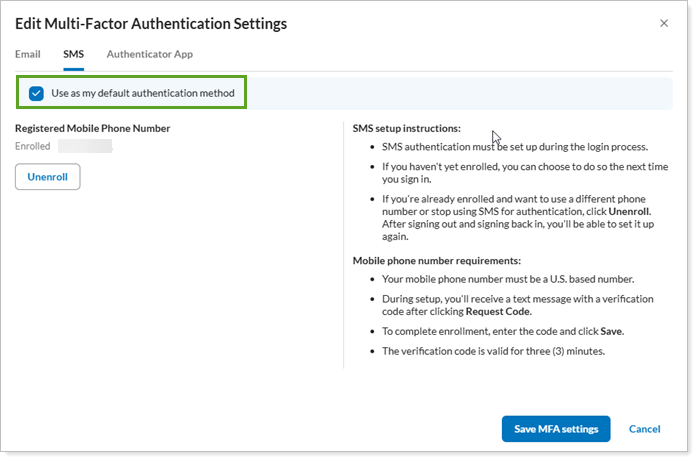Cancel editing the MFA settings

(x=644, y=429)
